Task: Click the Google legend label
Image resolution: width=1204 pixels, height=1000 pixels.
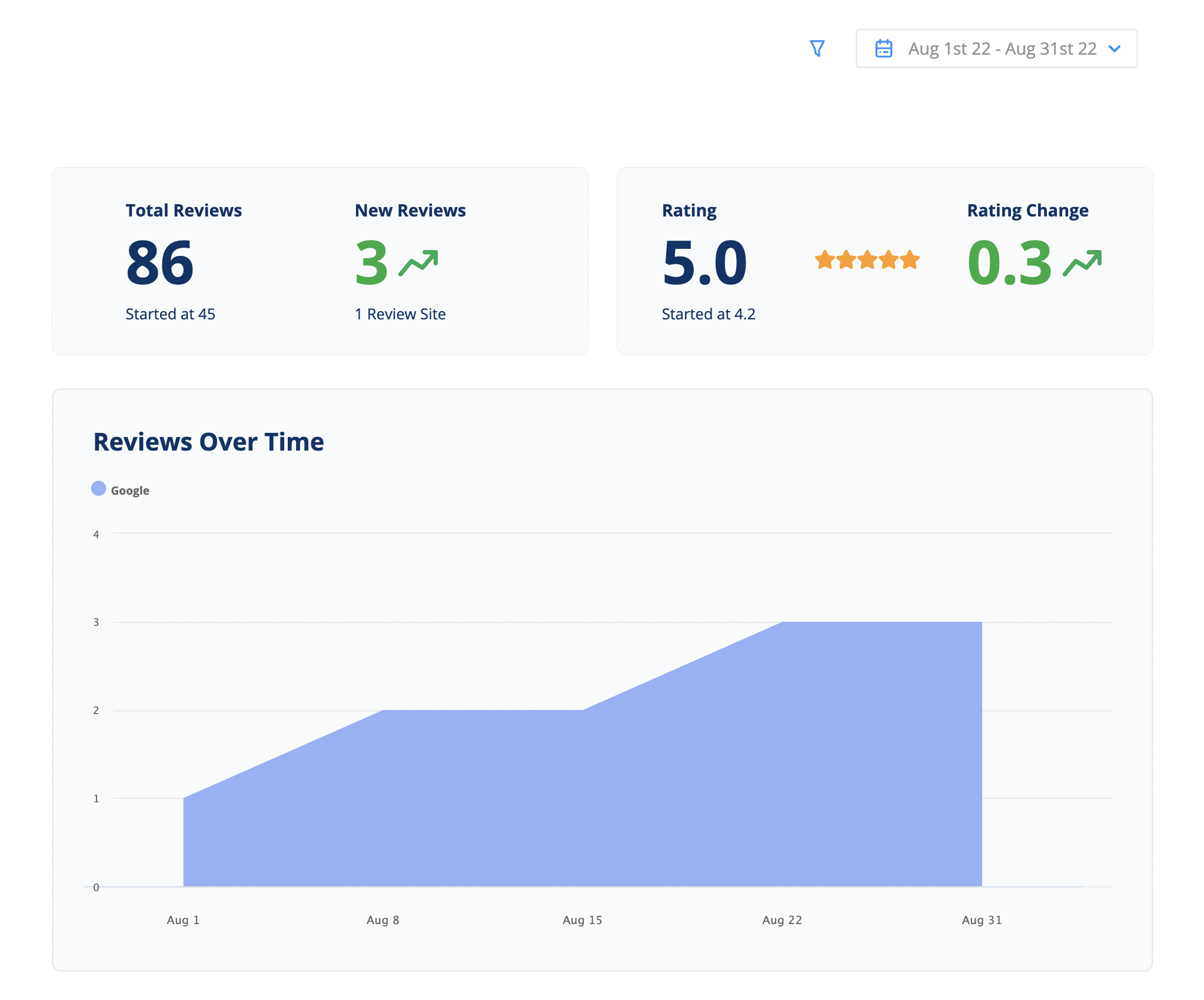Action: [130, 491]
